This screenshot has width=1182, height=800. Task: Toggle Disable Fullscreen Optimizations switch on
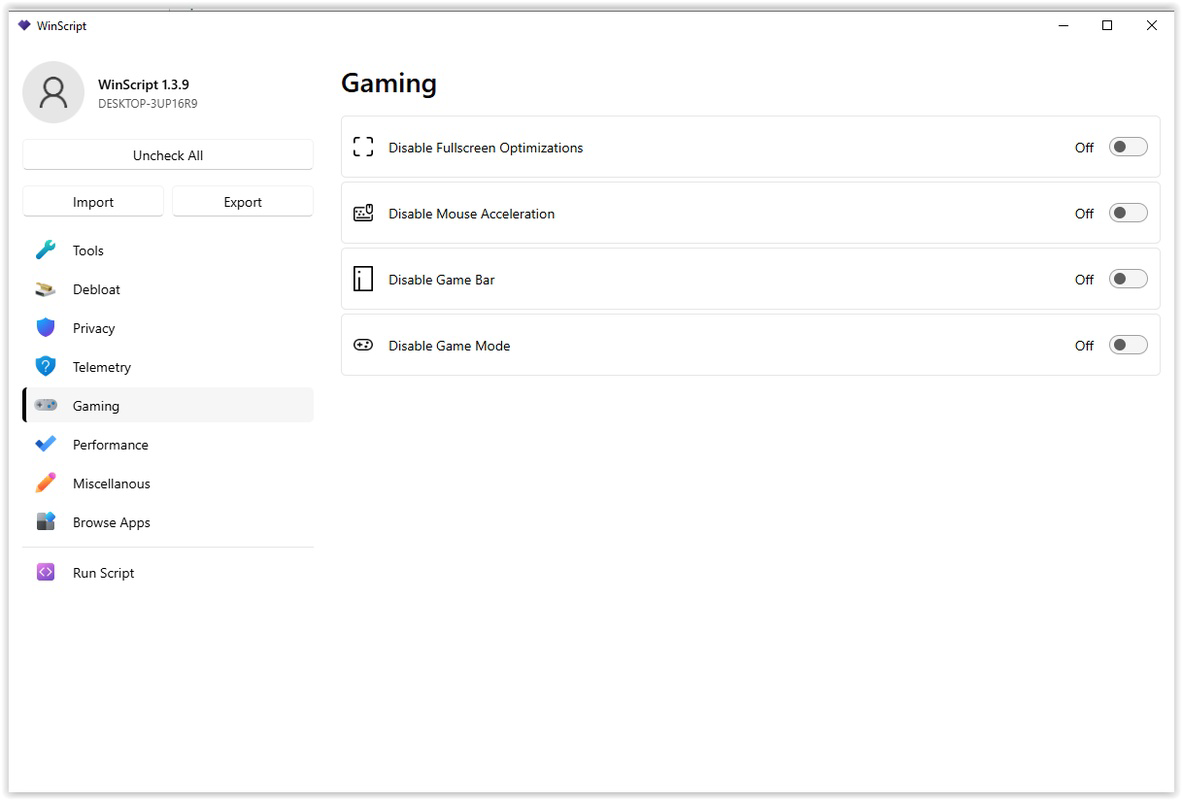click(1128, 147)
